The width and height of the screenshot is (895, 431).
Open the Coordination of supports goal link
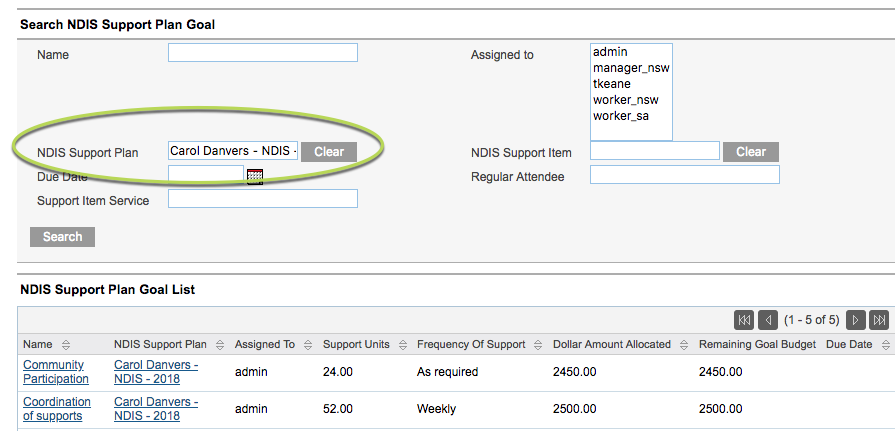click(57, 409)
